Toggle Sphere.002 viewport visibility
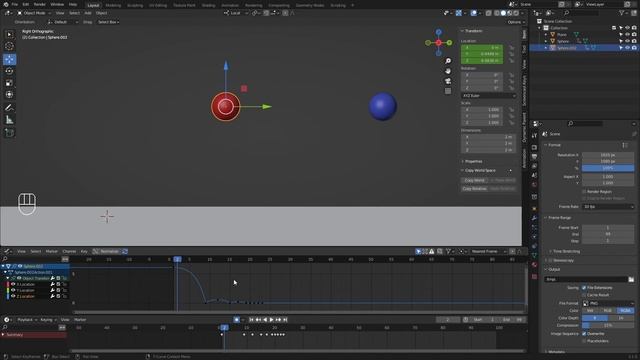The width and height of the screenshot is (640, 360). point(628,48)
